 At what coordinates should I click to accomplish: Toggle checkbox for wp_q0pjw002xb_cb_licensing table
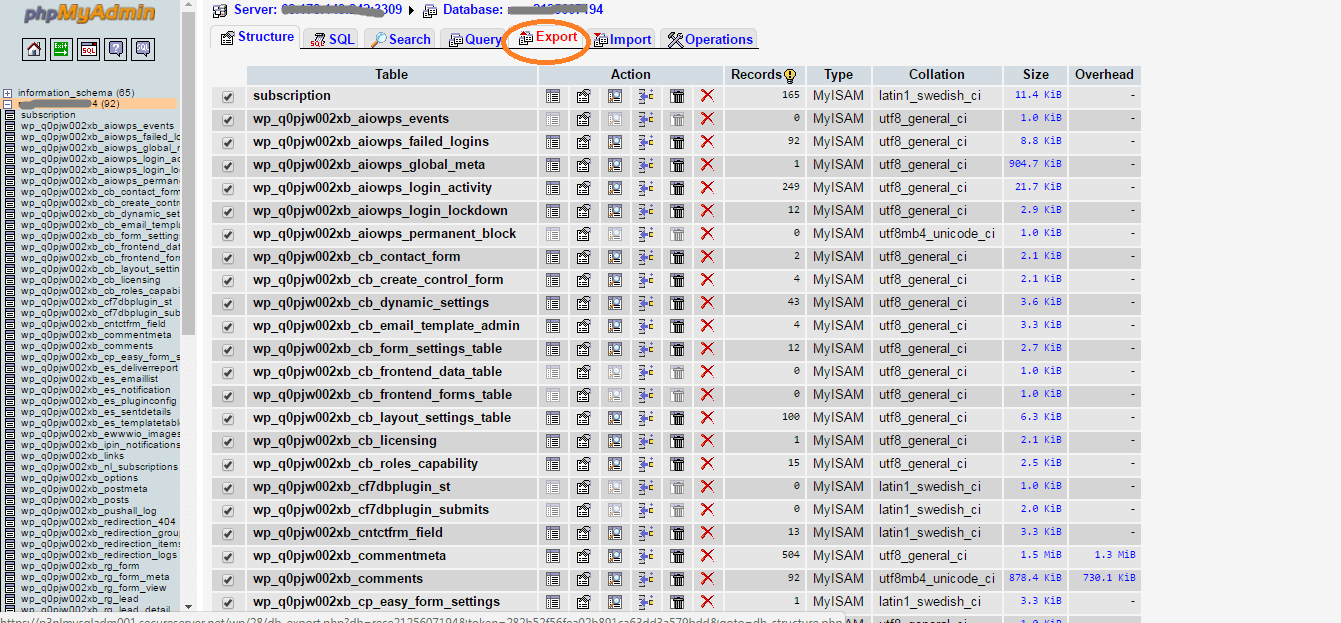pyautogui.click(x=228, y=442)
